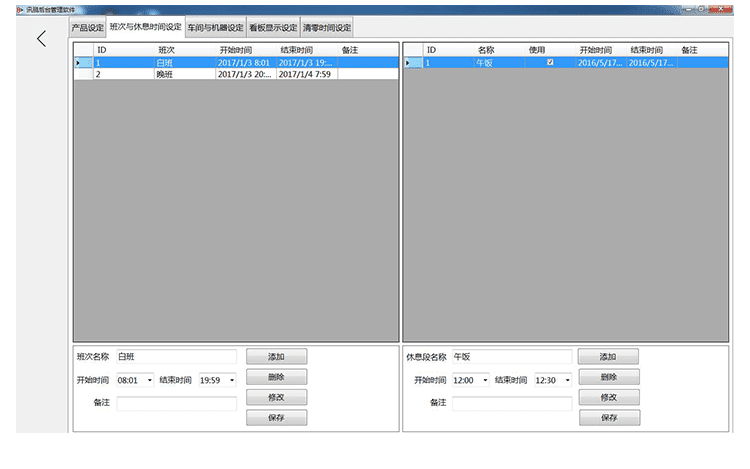This screenshot has height=469, width=750.
Task: Open the 车间与机器设定 tab
Action: [215, 27]
